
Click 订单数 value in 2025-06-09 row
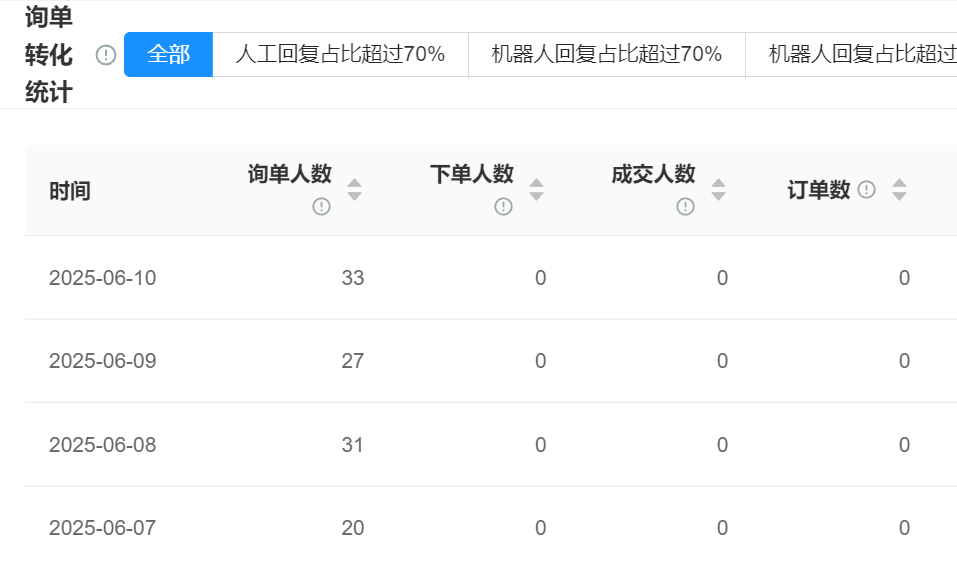(905, 361)
